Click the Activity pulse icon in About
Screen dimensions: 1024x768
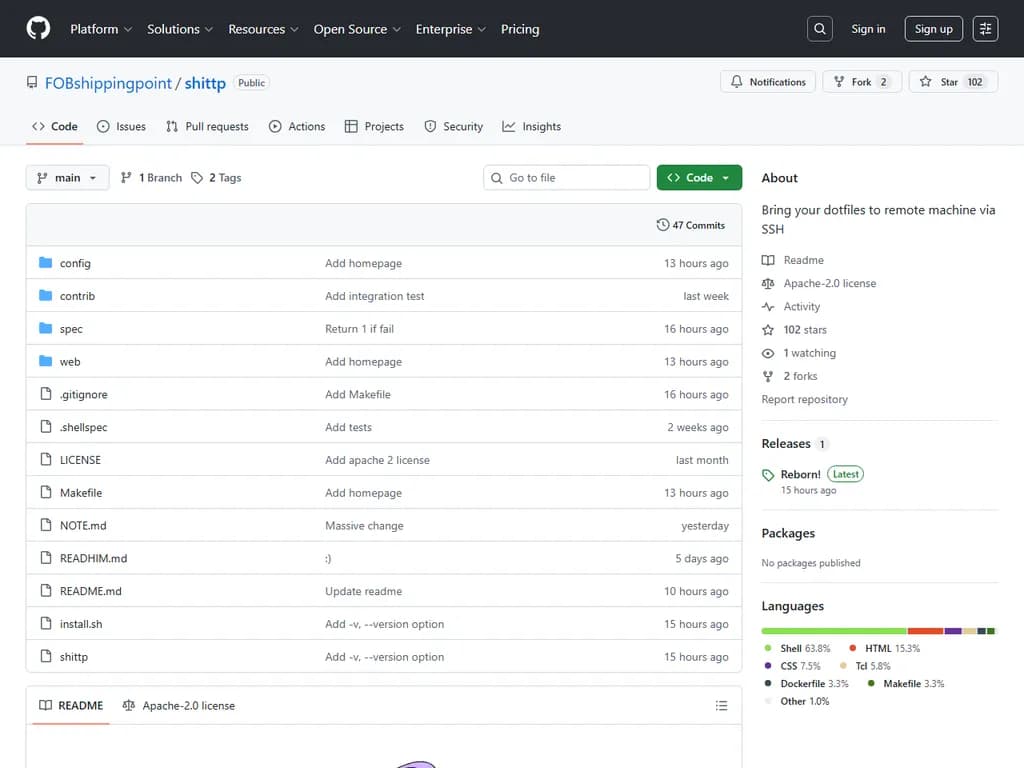coord(768,307)
